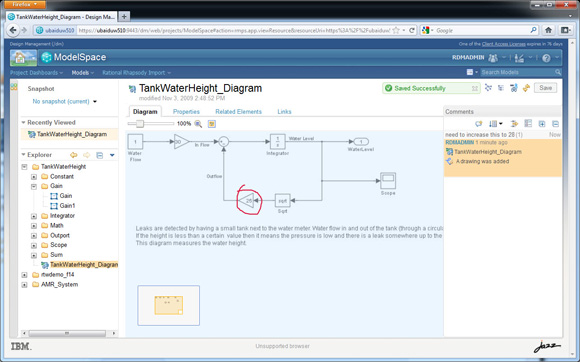Expand the Integrator folder node

34,216
